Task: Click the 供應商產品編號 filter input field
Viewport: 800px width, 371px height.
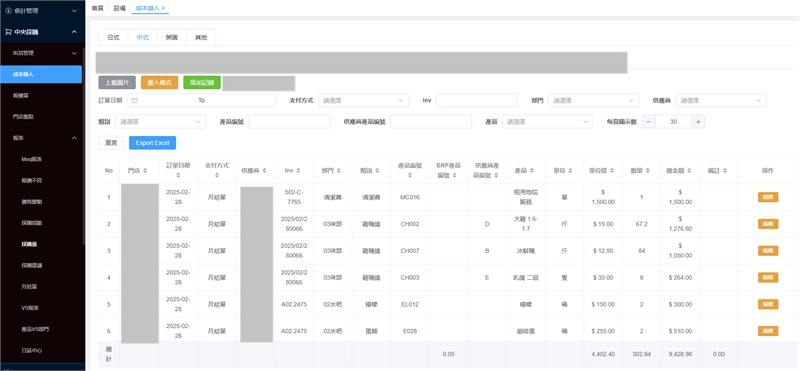Action: (431, 122)
